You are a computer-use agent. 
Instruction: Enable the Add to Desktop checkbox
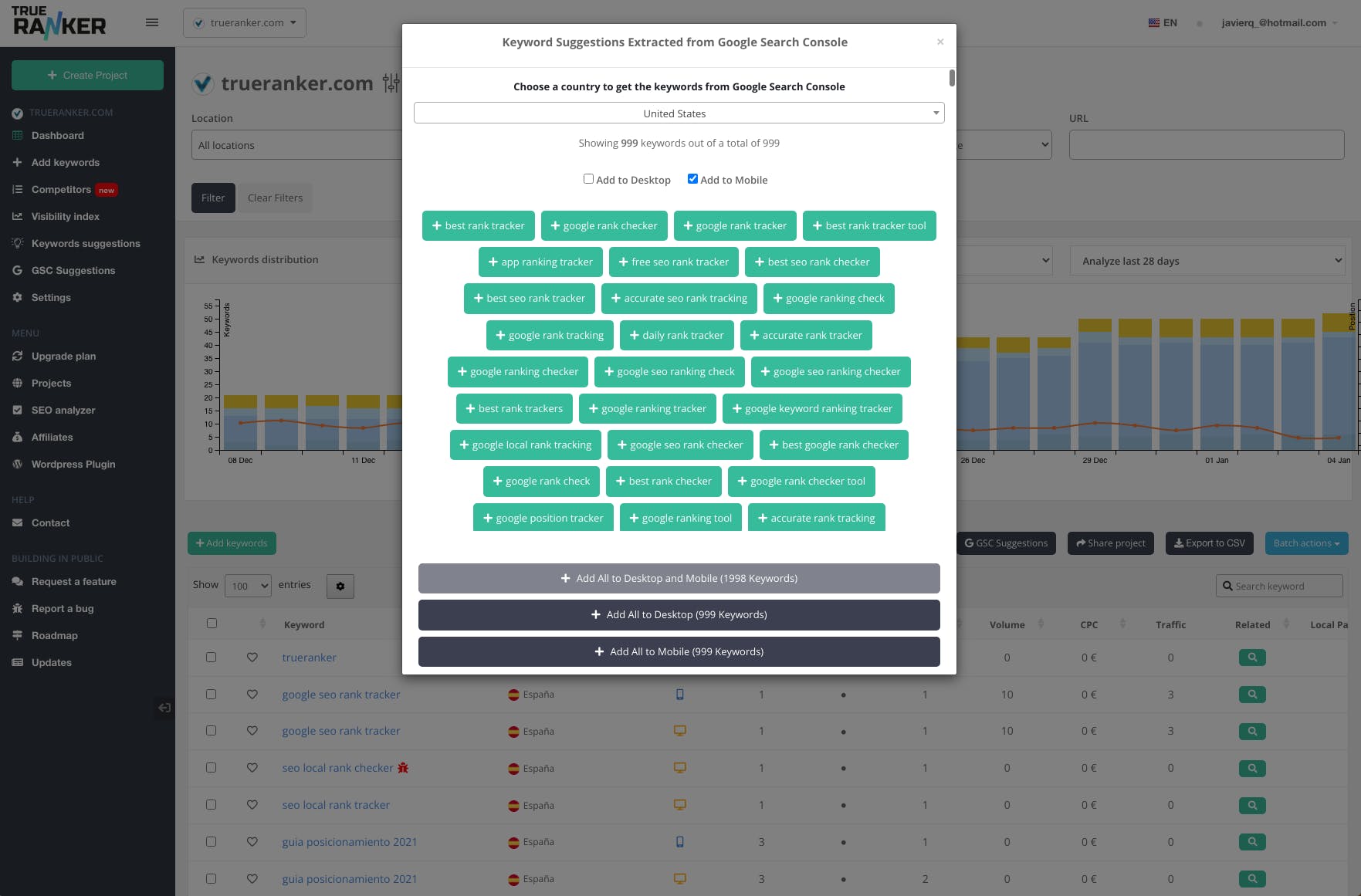pos(588,179)
